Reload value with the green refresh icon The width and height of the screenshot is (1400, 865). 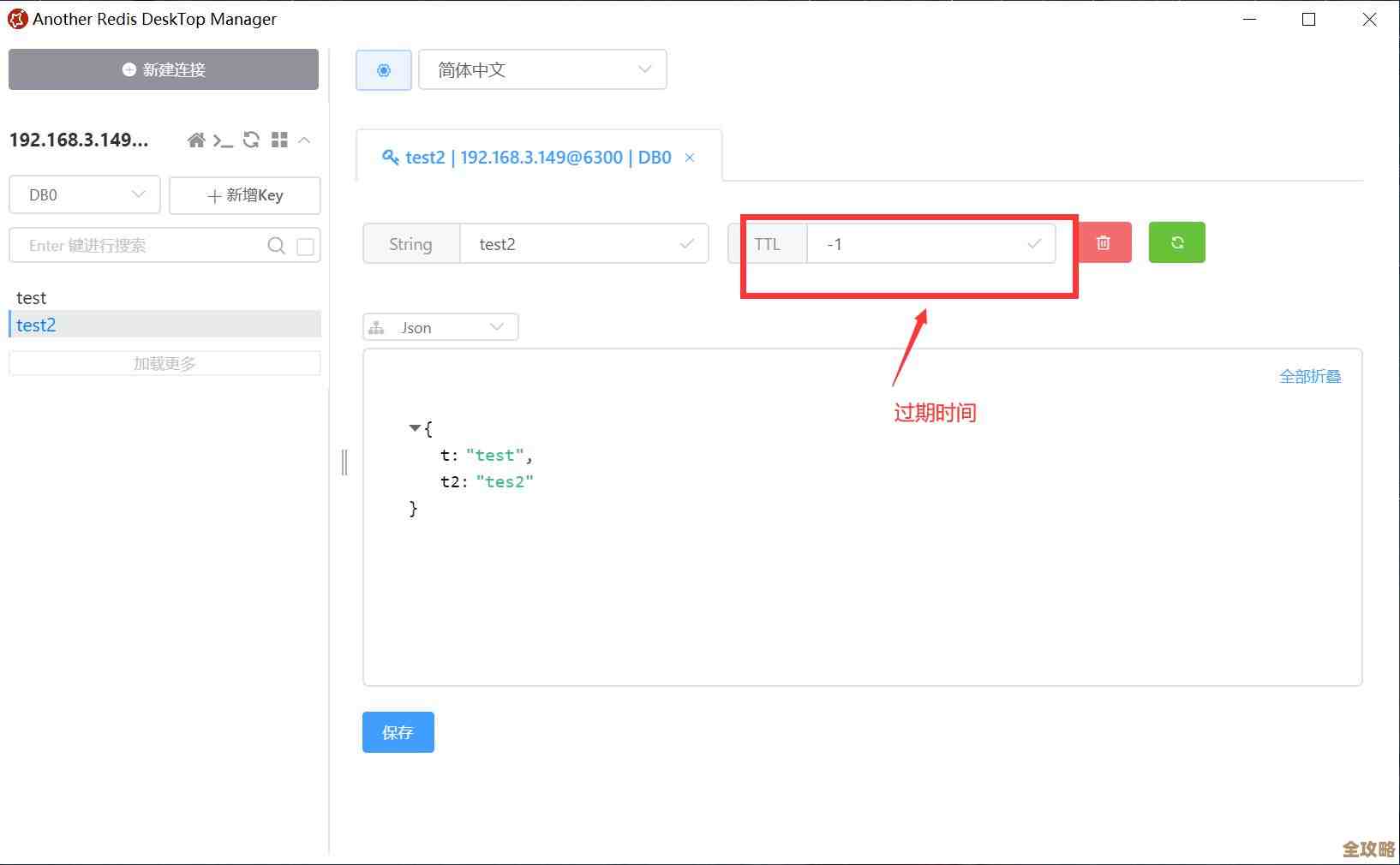pos(1176,242)
